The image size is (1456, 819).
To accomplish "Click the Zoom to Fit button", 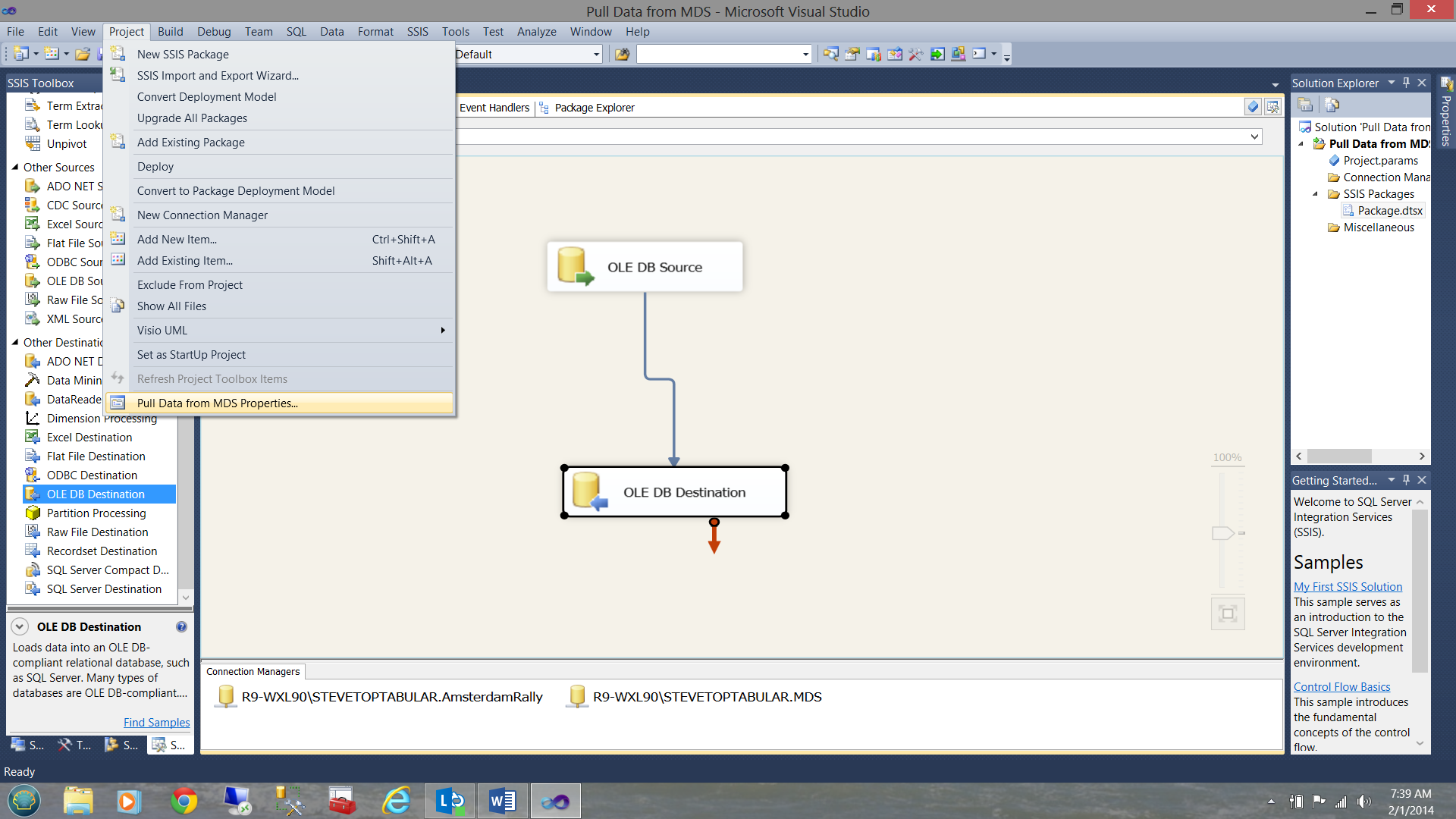I will click(x=1228, y=613).
